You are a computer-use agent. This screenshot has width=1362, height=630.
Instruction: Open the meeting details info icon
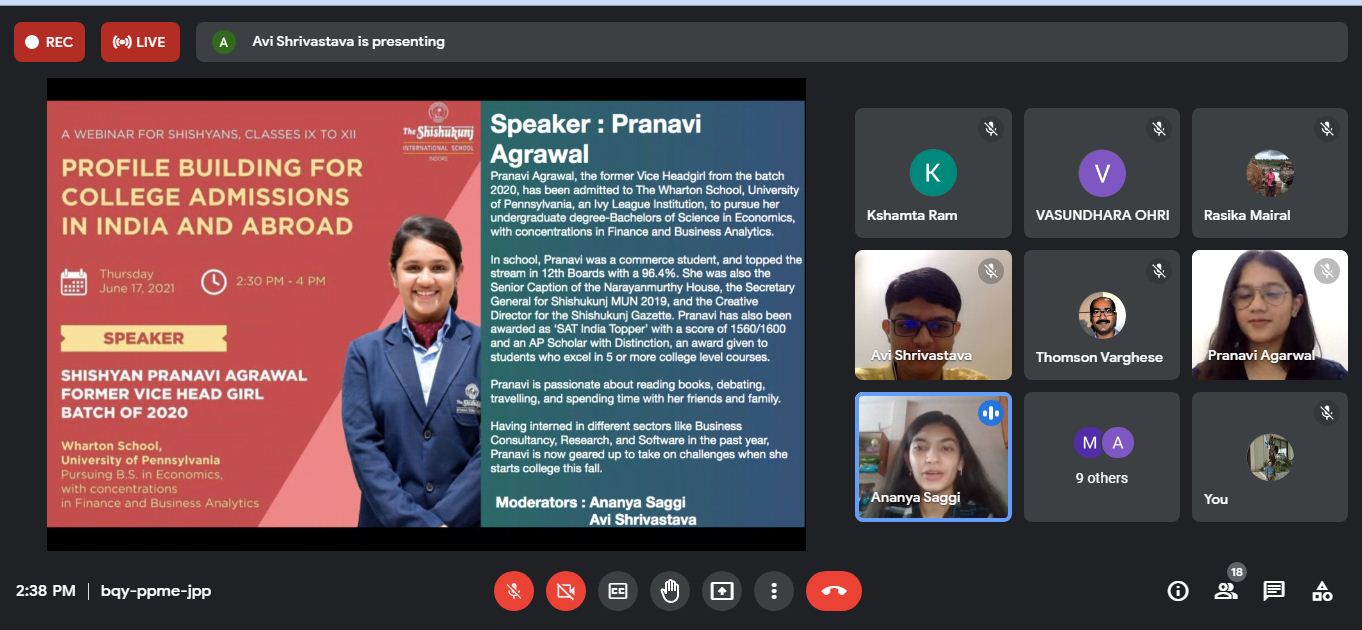1178,591
